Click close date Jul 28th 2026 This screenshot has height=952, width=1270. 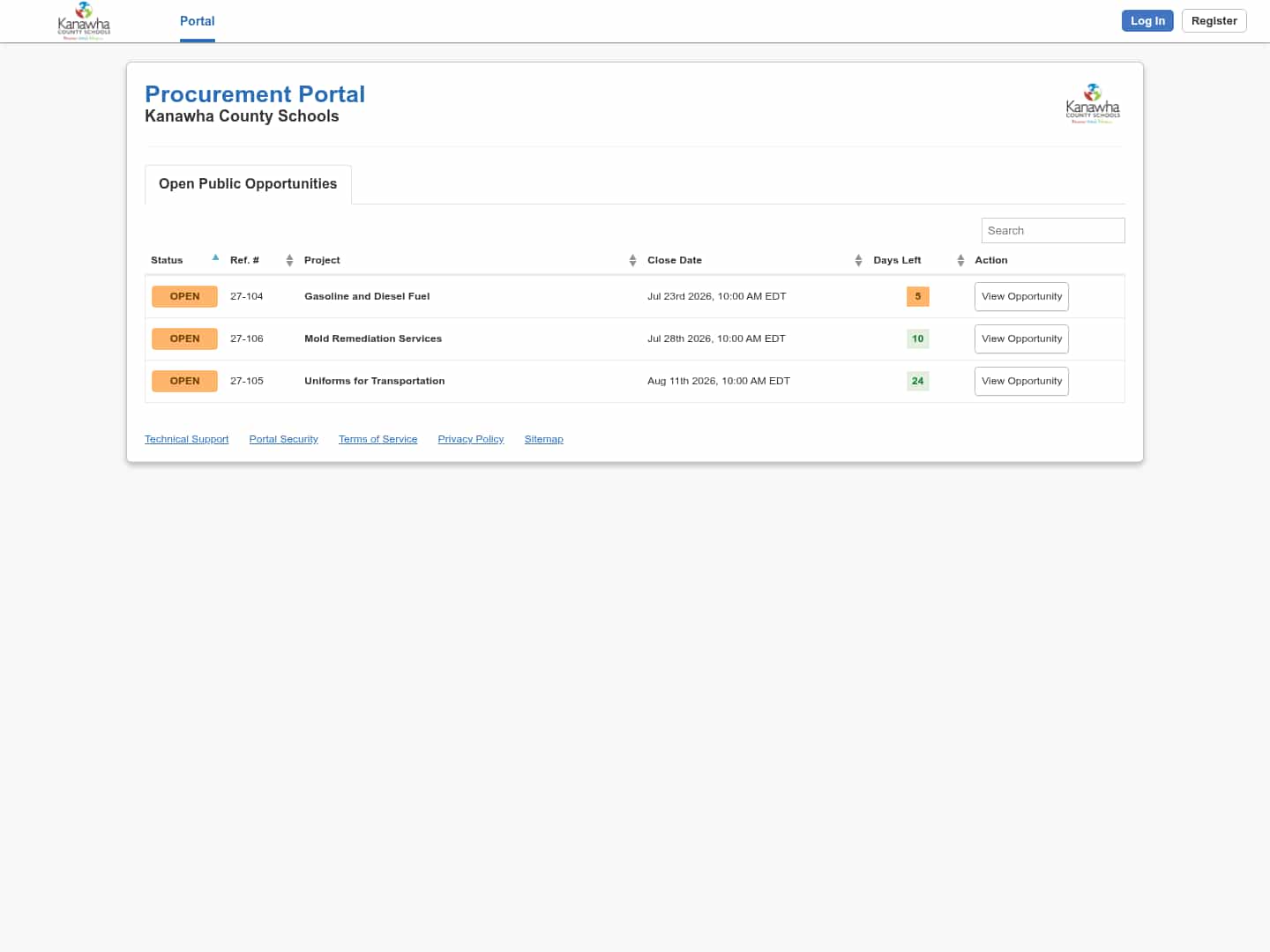(x=716, y=338)
